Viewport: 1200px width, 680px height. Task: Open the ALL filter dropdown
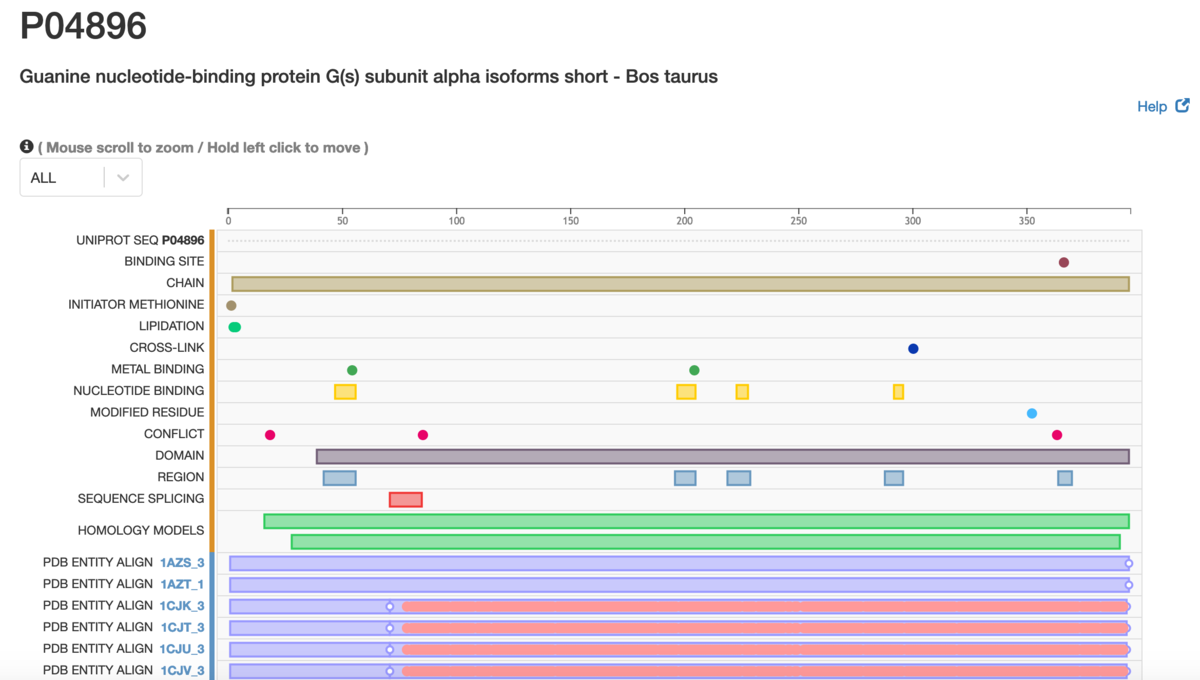[x=81, y=178]
